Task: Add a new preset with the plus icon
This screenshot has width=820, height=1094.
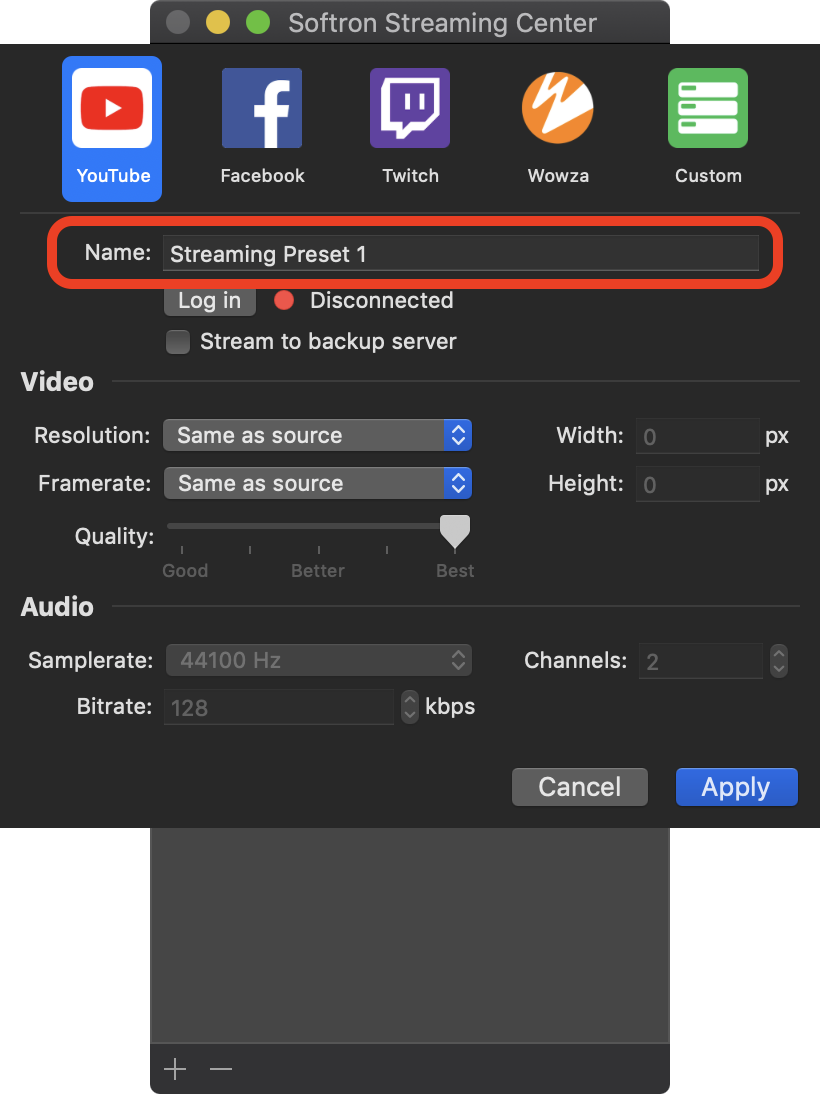Action: coord(175,1069)
